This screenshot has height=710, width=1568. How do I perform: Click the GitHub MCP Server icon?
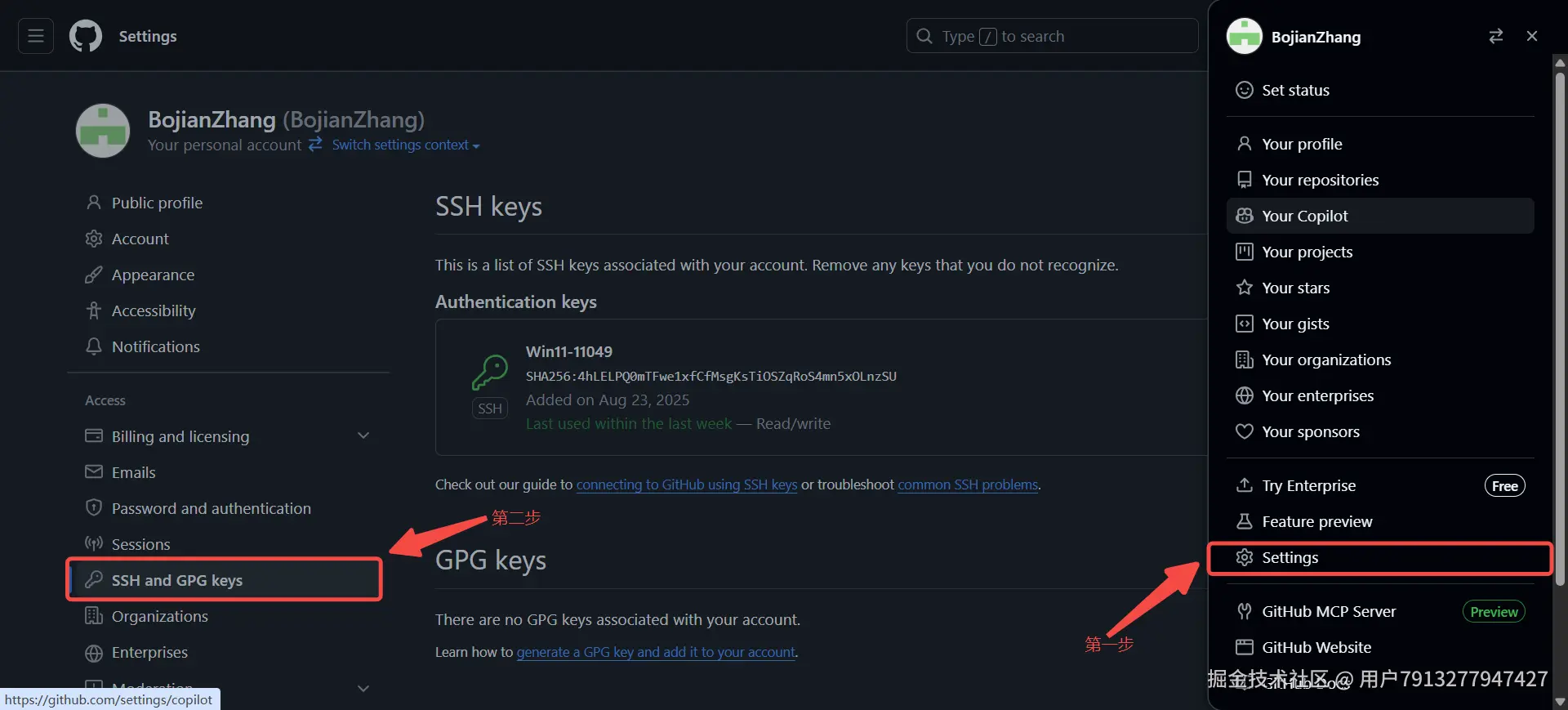click(x=1245, y=611)
